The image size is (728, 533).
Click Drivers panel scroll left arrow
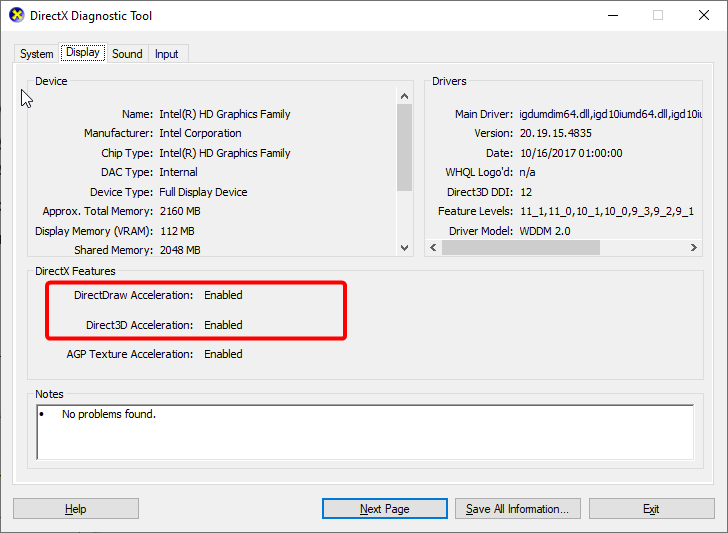(x=433, y=247)
